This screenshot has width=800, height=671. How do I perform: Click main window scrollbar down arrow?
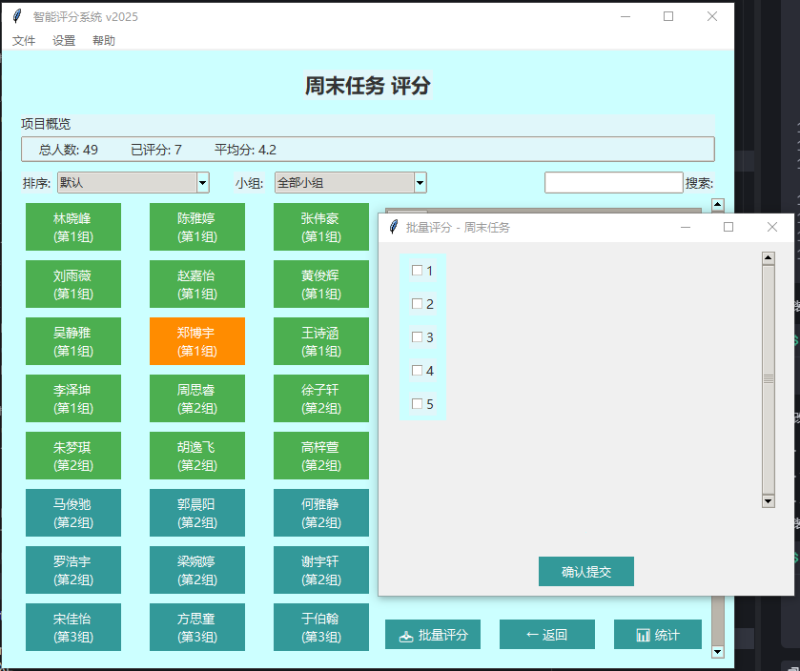point(718,652)
